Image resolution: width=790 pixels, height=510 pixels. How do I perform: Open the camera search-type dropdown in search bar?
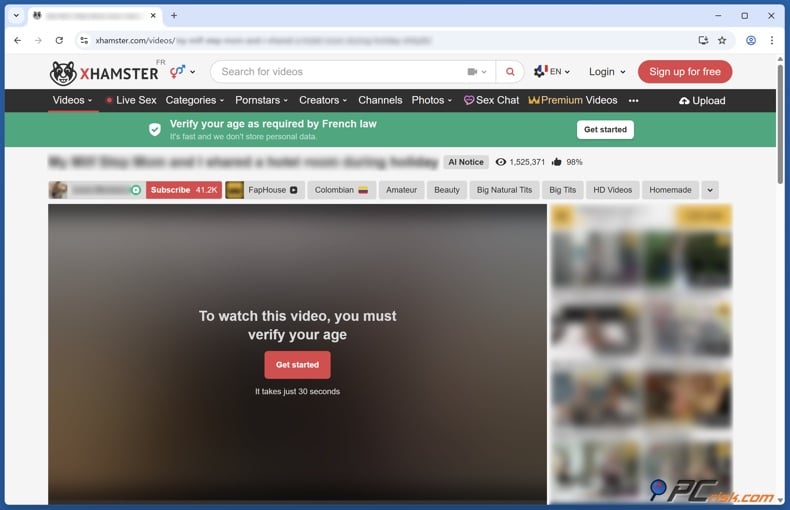point(477,72)
